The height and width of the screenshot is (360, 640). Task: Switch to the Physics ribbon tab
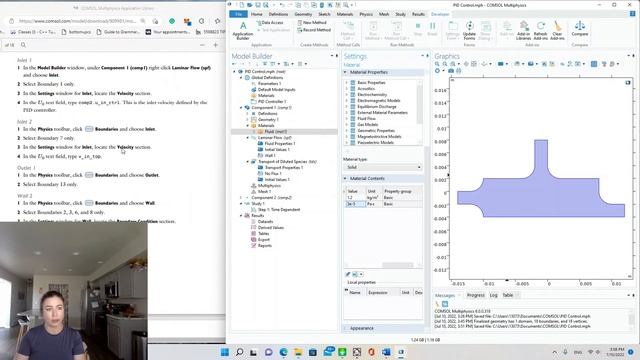[x=366, y=14]
